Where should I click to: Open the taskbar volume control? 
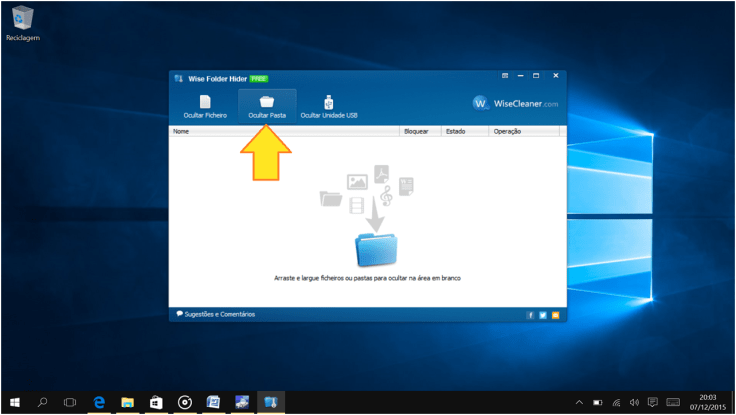(634, 402)
